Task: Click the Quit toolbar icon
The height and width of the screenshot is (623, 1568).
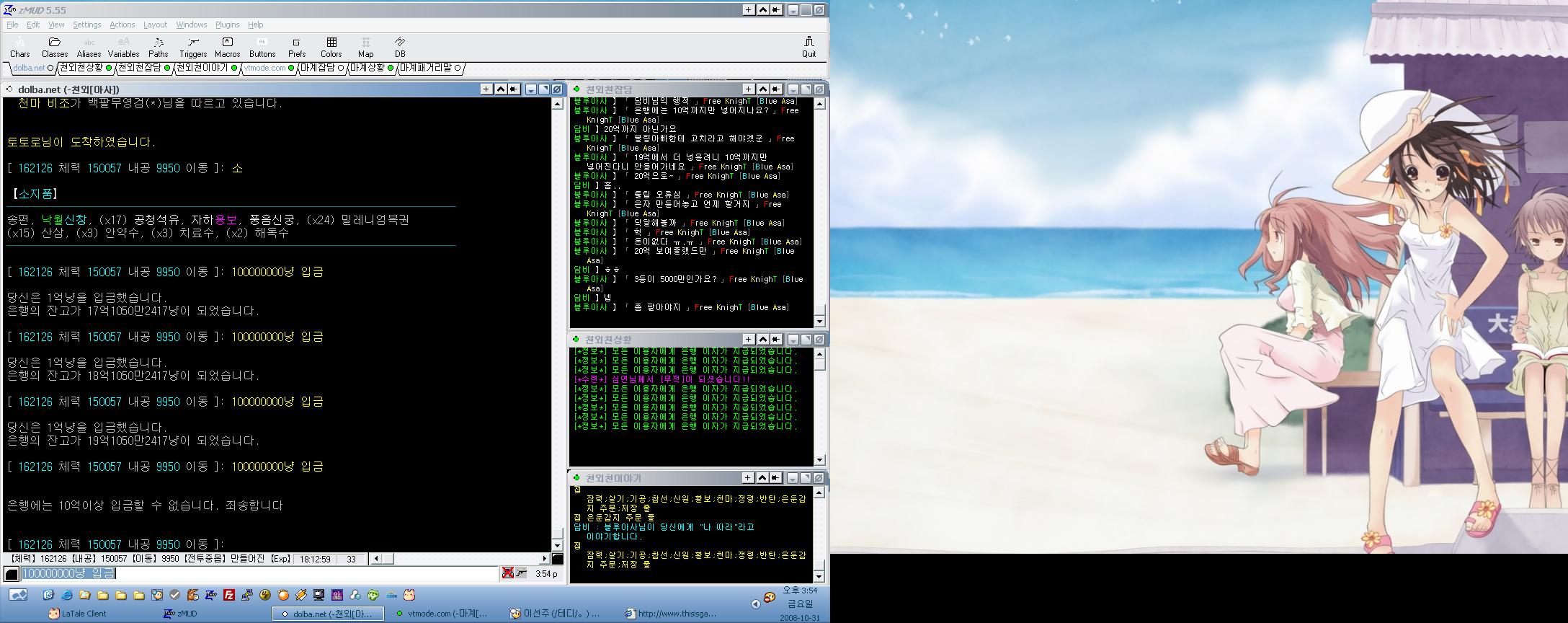Action: (x=808, y=48)
